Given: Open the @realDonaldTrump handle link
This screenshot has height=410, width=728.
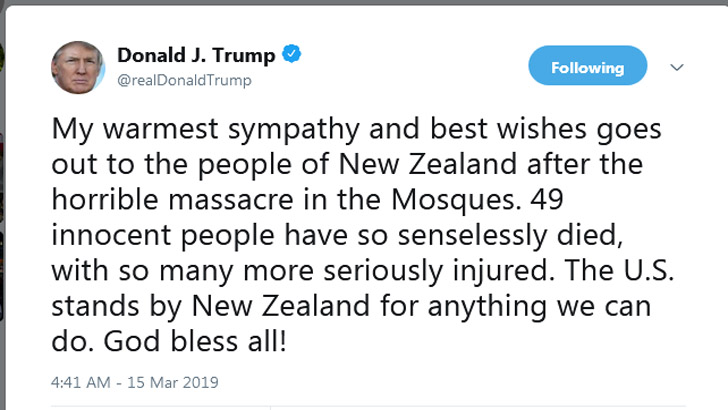Looking at the screenshot, I should 184,80.
